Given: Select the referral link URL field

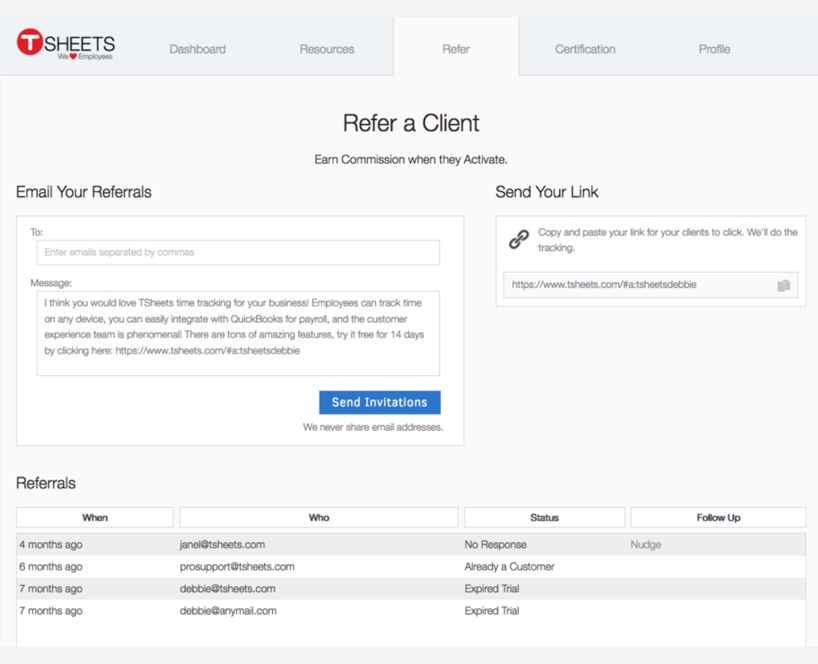Looking at the screenshot, I should [x=650, y=285].
